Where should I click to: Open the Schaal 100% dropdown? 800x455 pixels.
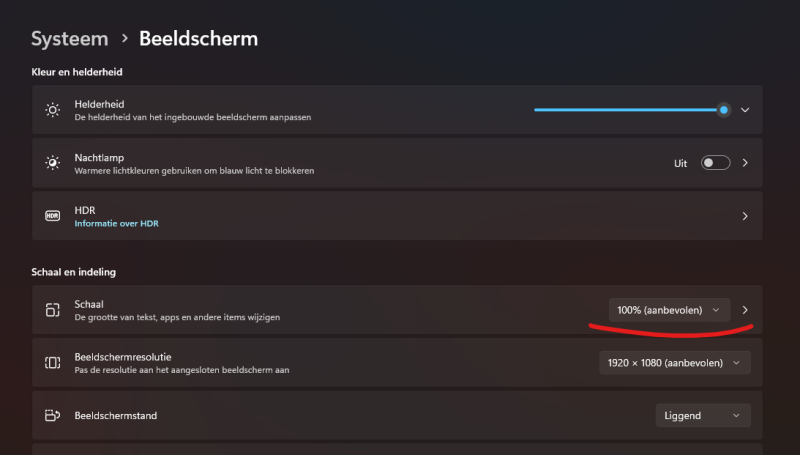(x=669, y=310)
